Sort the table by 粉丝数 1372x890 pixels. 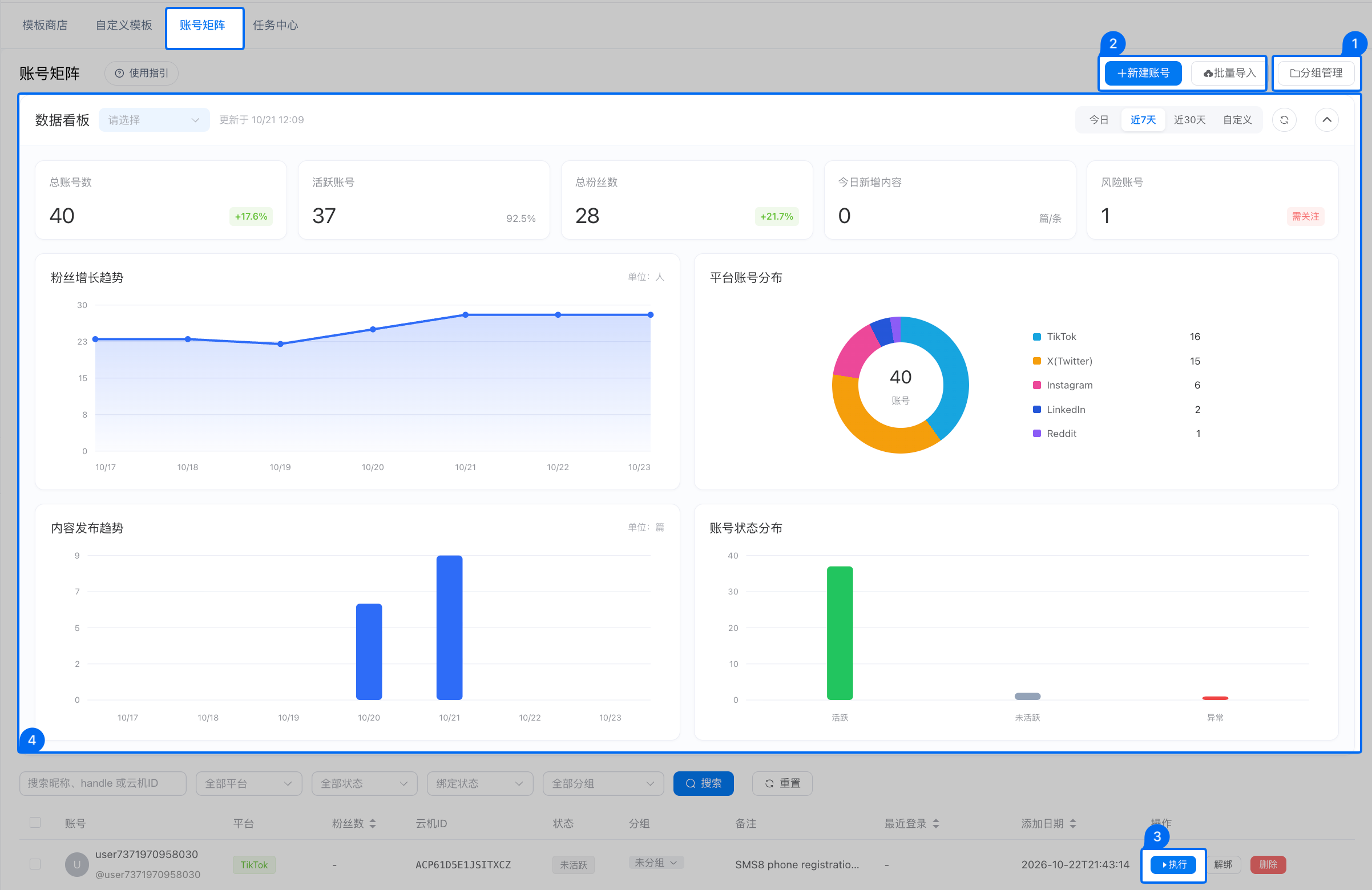[373, 824]
